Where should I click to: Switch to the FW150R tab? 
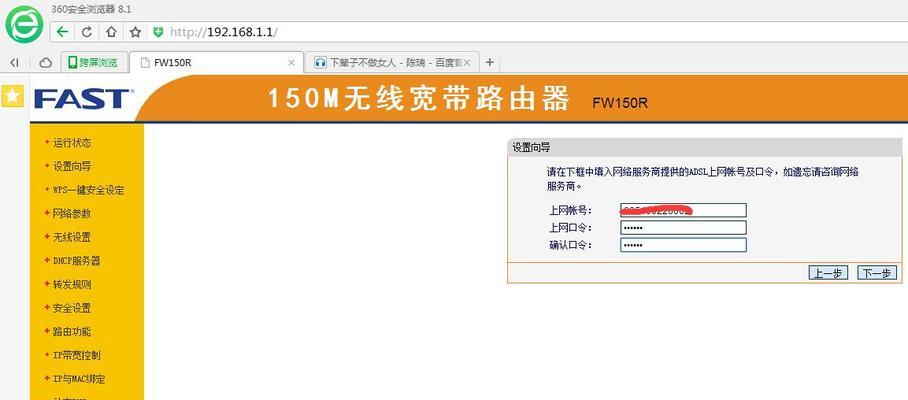(216, 63)
